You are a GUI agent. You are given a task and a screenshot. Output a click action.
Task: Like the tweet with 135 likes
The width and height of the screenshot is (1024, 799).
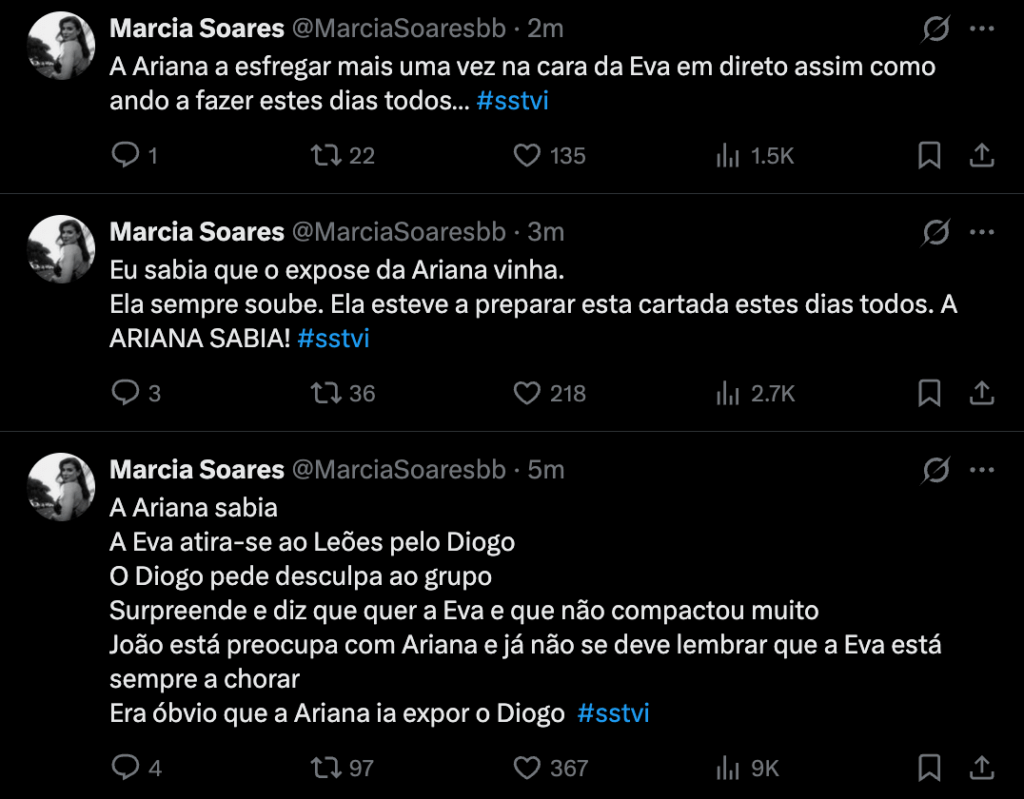(527, 155)
